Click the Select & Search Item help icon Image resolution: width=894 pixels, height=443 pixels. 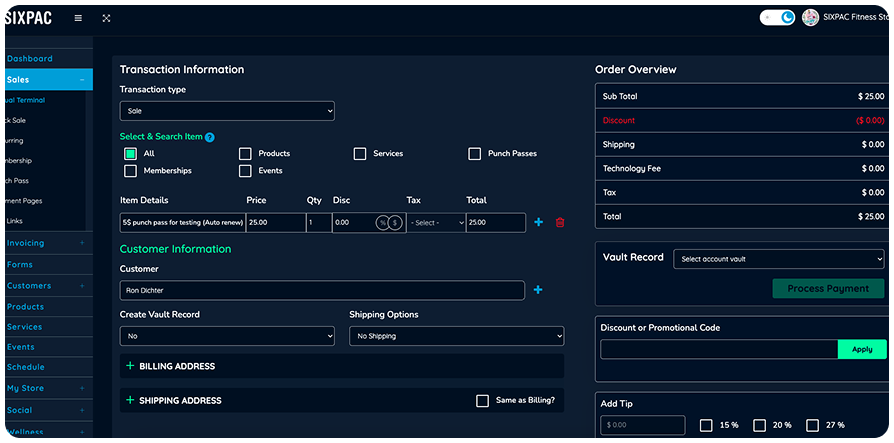[x=210, y=137]
